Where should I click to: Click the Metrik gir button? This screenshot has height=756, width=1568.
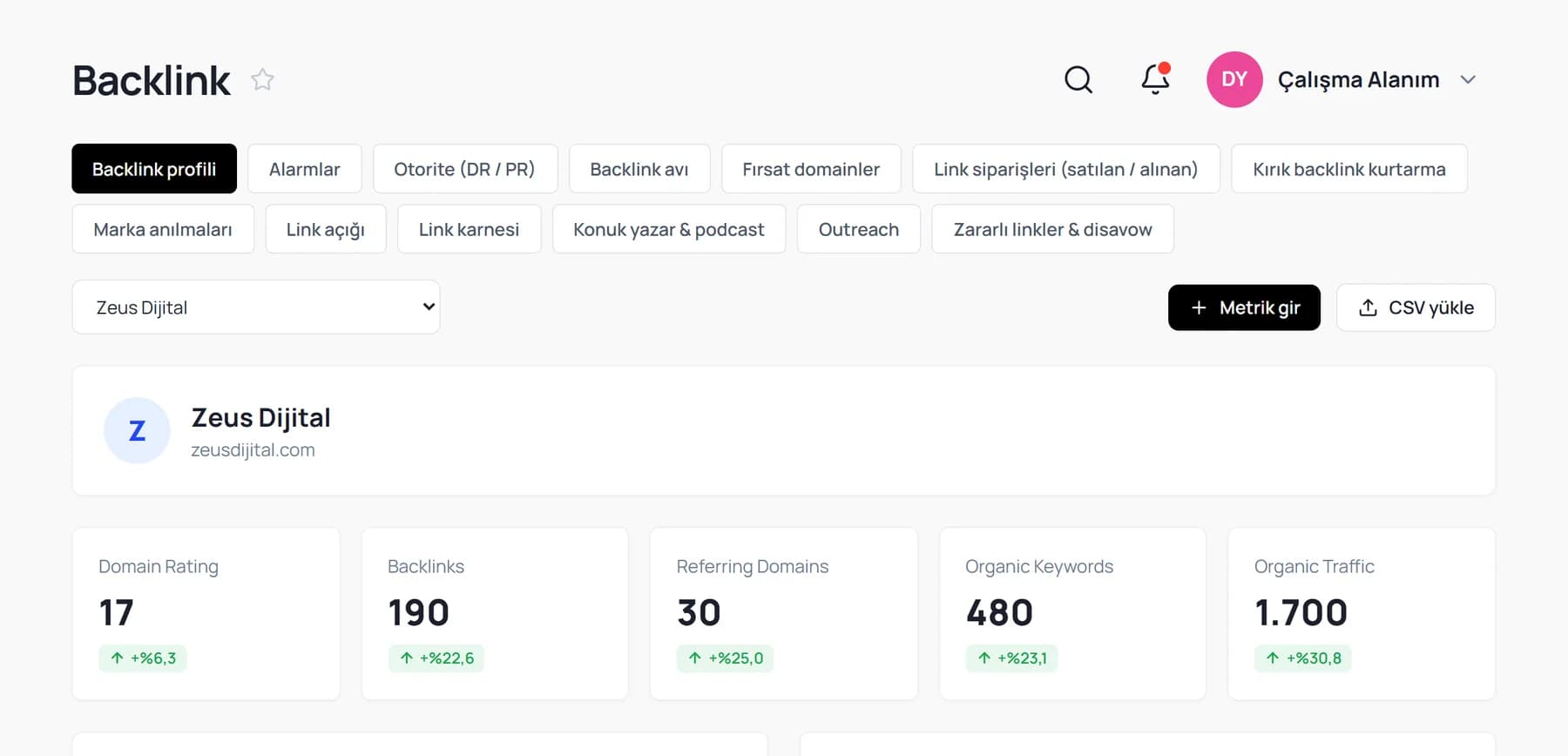1244,307
